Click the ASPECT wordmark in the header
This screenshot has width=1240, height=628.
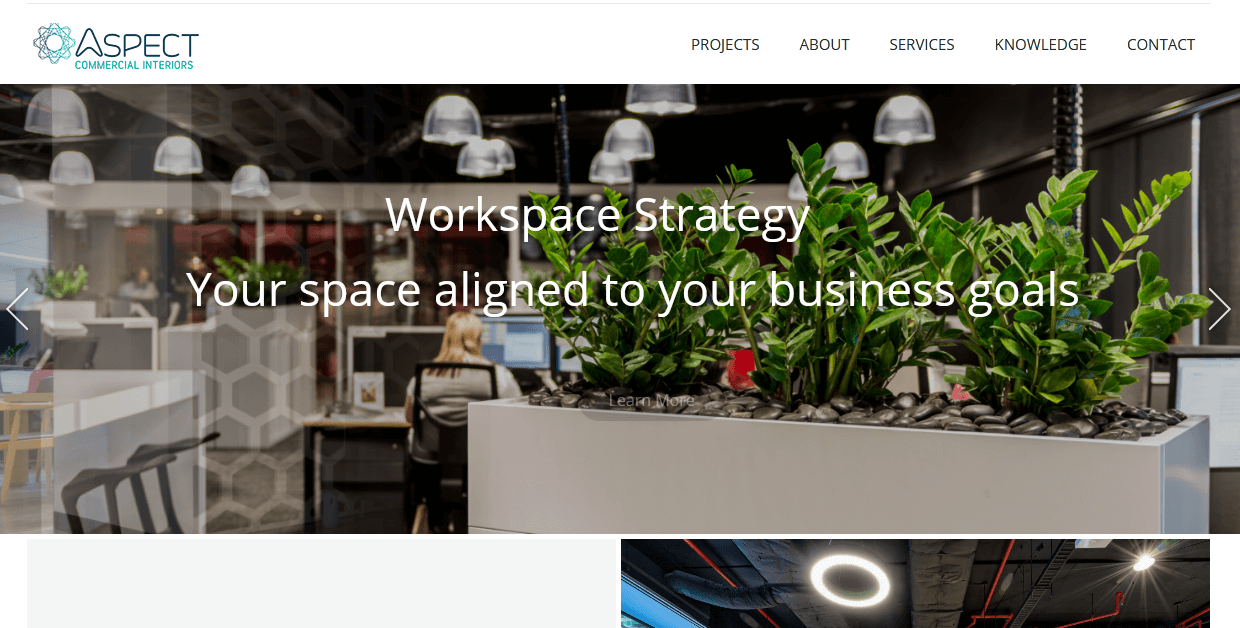[138, 42]
